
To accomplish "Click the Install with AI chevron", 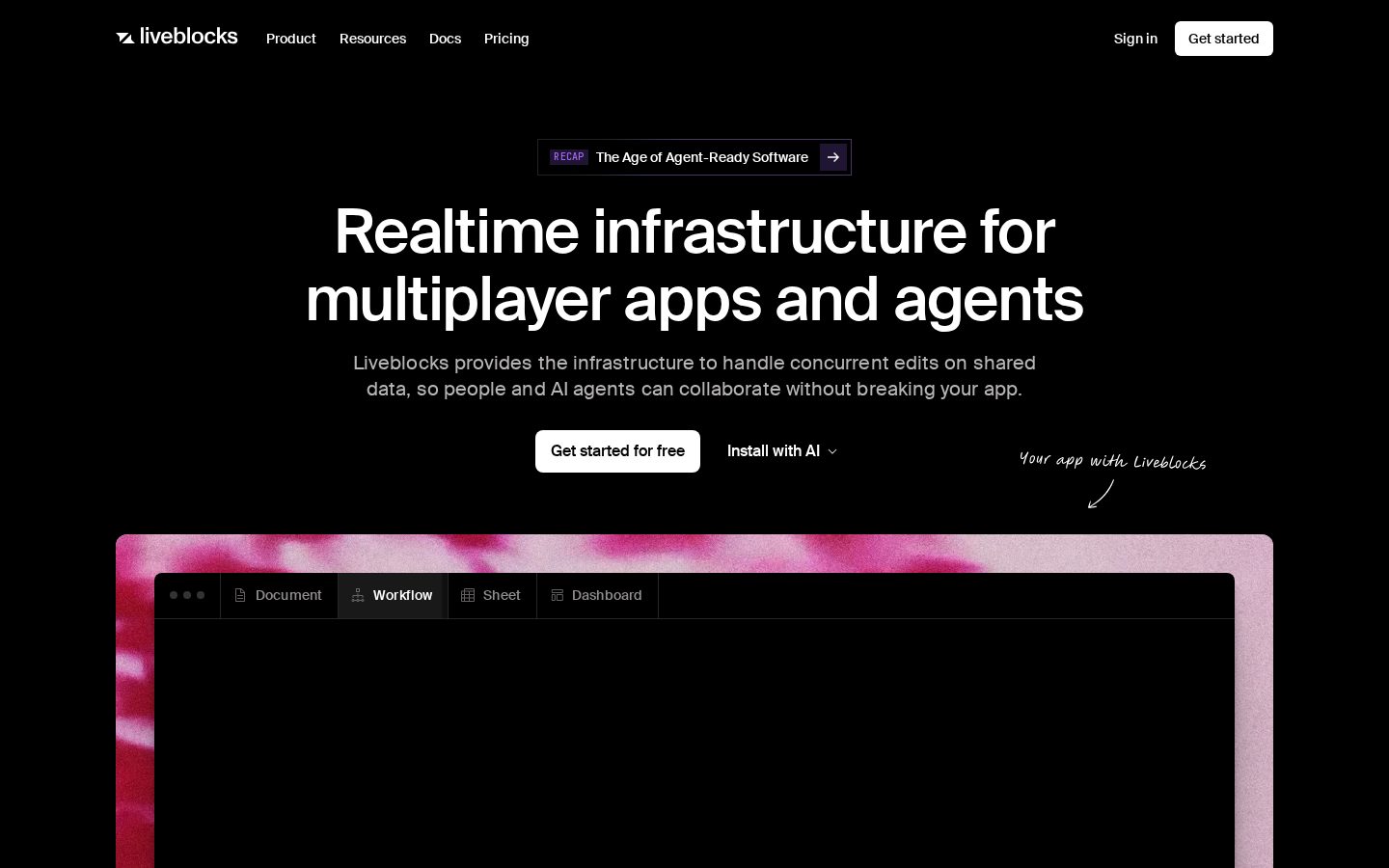I will [x=832, y=451].
